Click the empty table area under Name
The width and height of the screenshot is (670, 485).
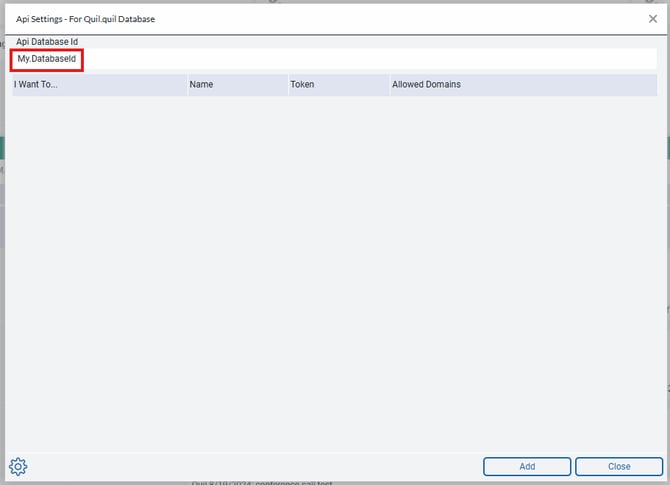(236, 250)
